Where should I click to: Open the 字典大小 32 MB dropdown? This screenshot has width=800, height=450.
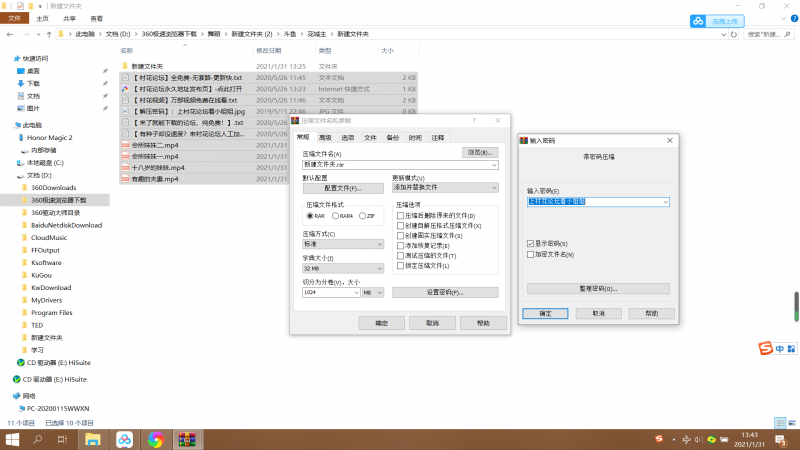tap(343, 268)
